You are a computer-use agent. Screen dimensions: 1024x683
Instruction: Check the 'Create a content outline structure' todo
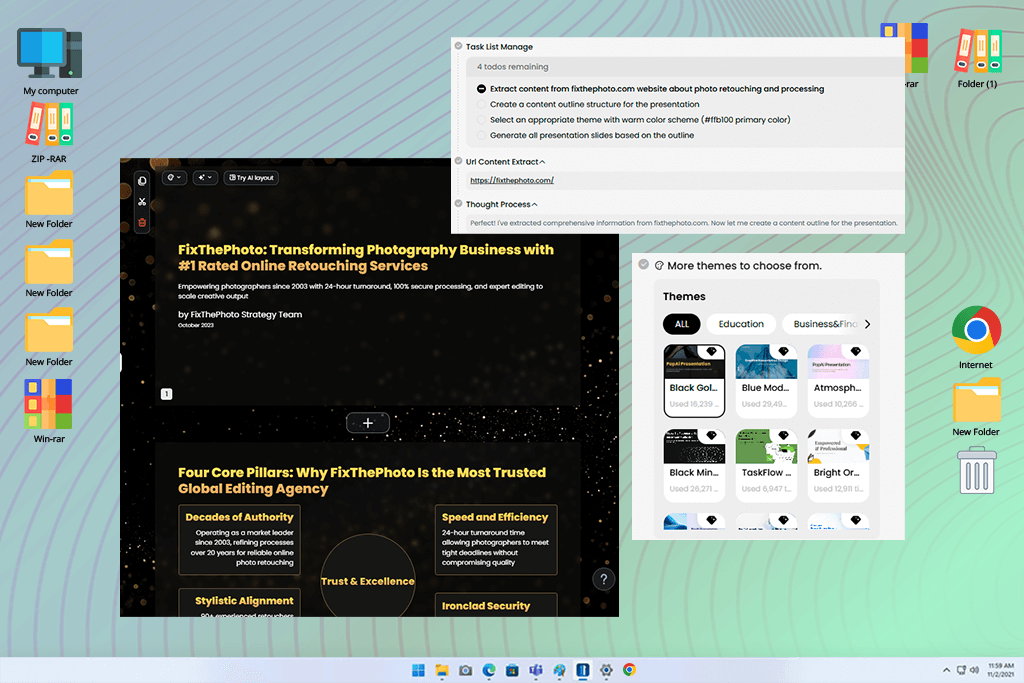481,104
